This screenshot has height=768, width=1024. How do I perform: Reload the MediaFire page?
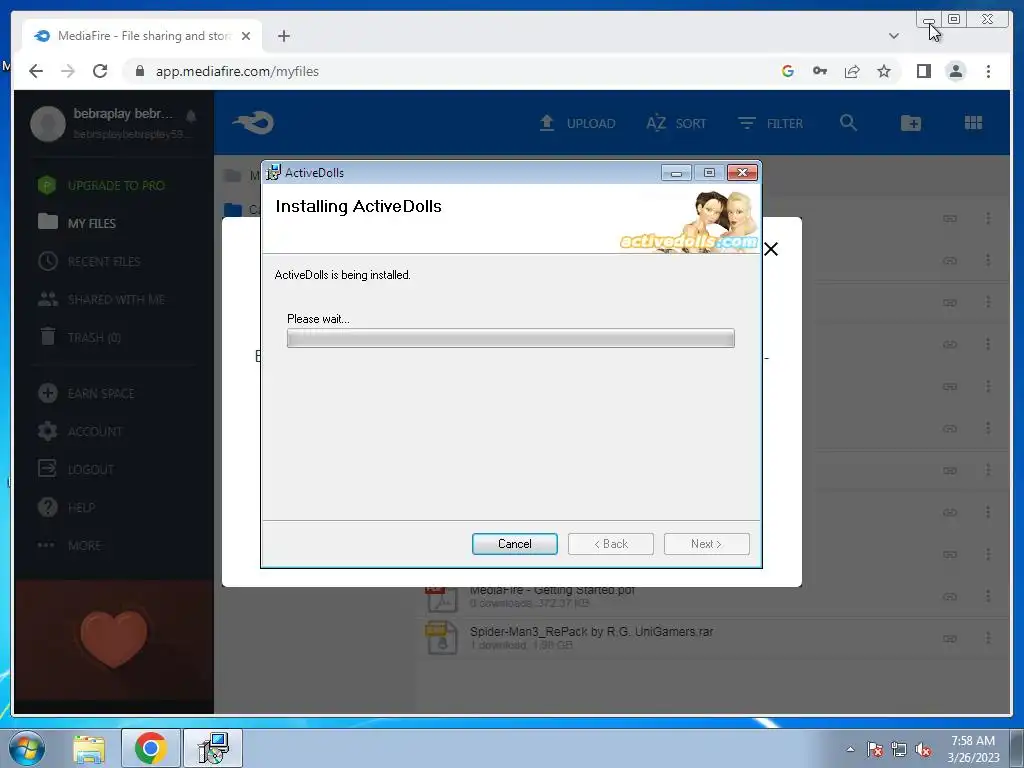(100, 71)
